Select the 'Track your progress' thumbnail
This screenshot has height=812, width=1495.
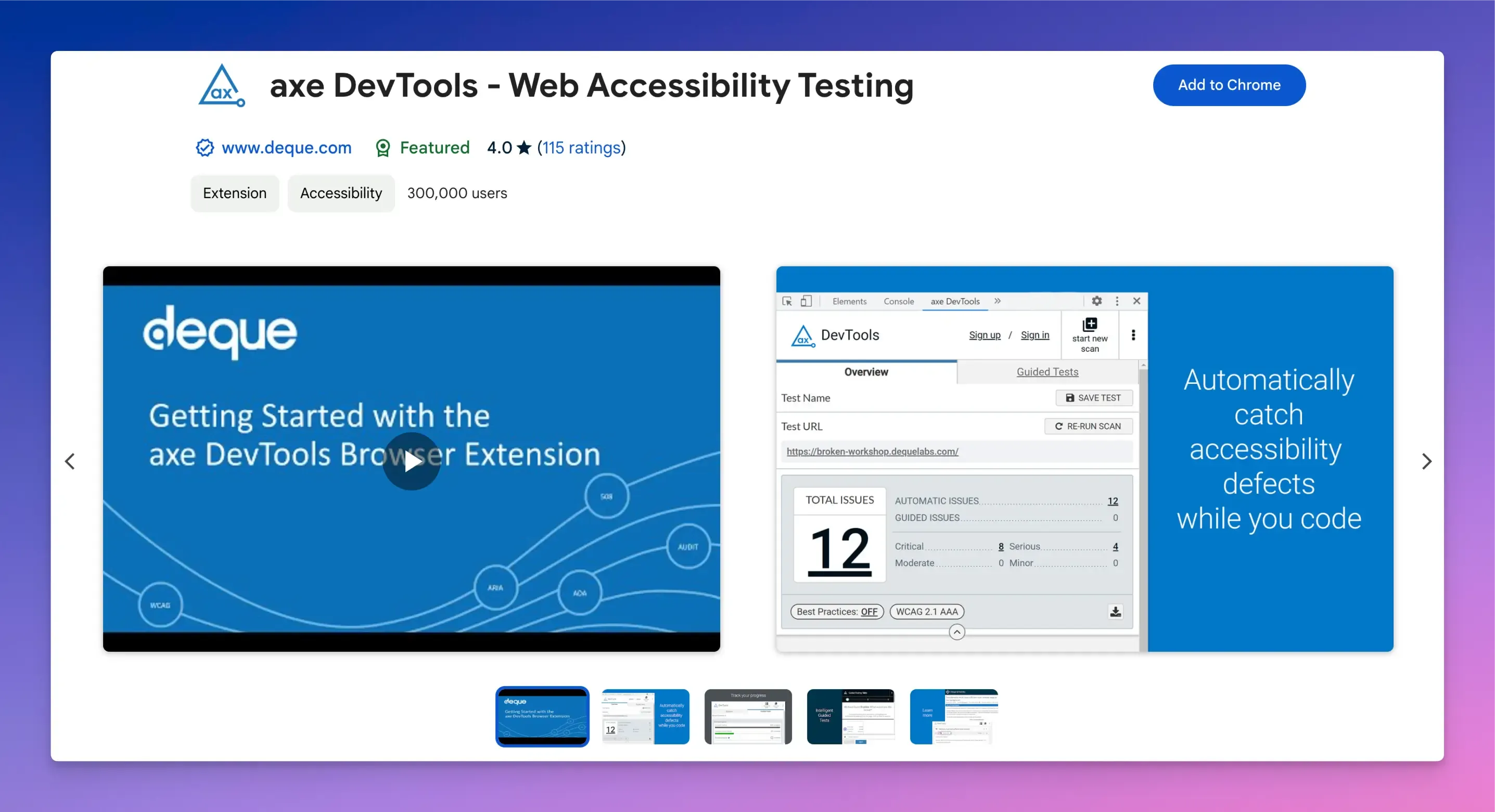click(x=748, y=716)
